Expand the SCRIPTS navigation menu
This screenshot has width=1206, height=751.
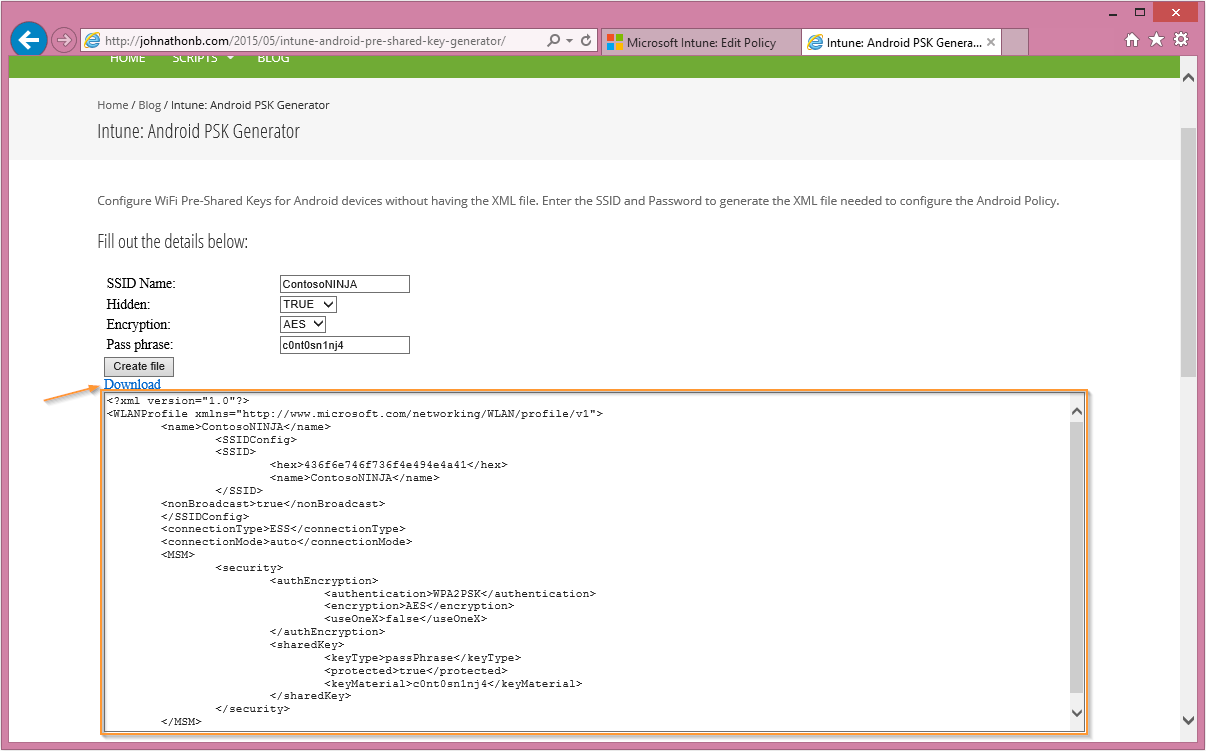click(203, 58)
